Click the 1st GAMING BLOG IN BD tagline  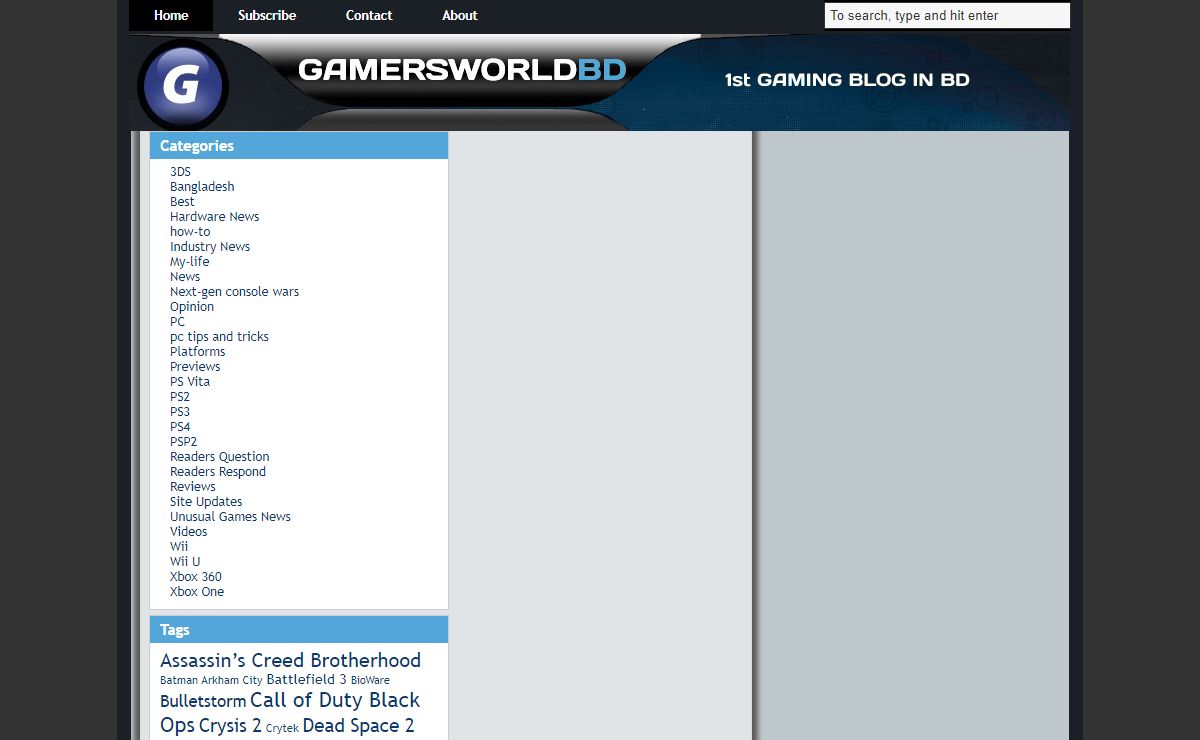click(847, 80)
